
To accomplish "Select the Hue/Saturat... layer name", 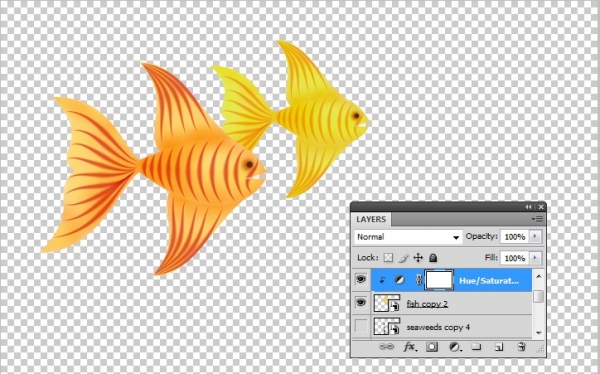I will click(489, 281).
